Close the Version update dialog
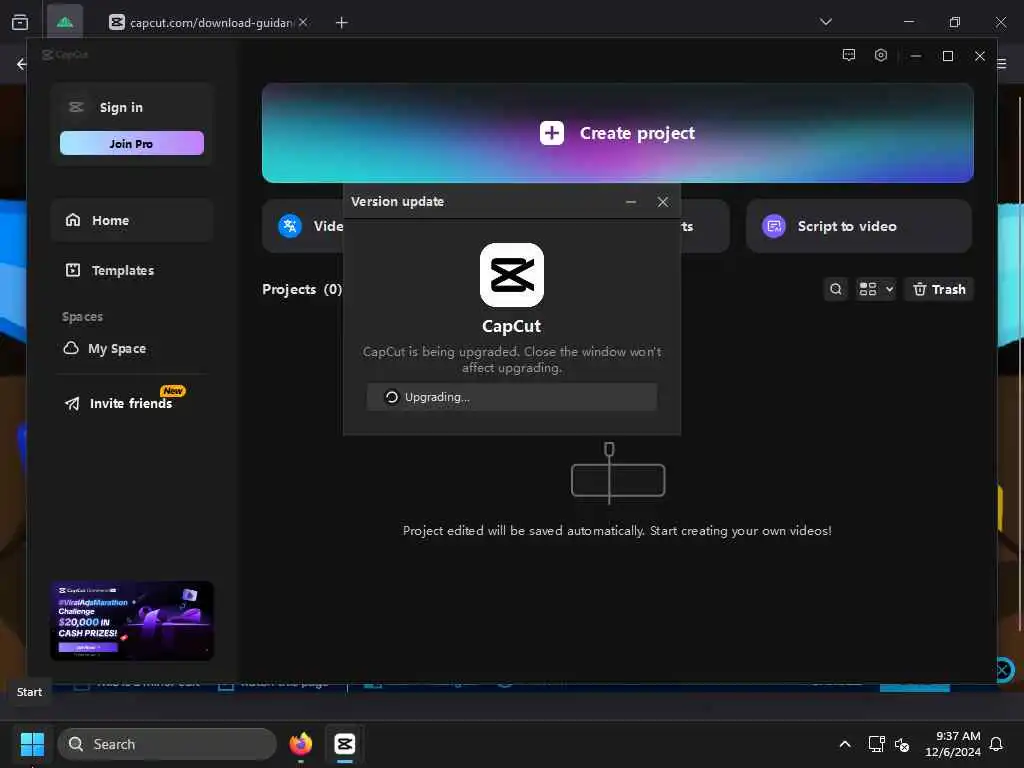Image resolution: width=1024 pixels, height=768 pixels. click(x=662, y=202)
